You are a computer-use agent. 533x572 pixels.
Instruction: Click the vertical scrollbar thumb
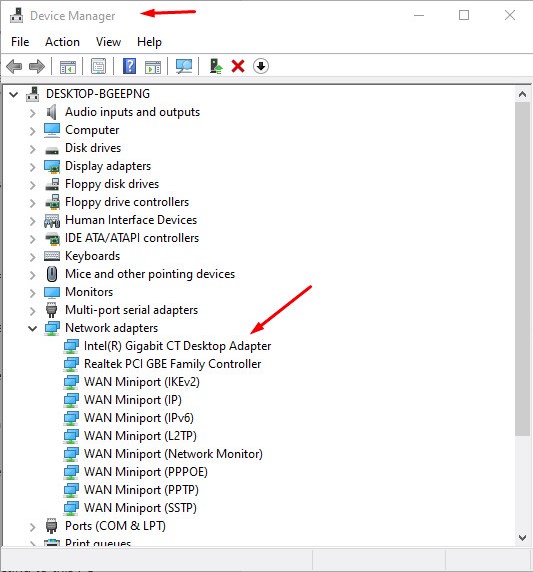tap(522, 268)
